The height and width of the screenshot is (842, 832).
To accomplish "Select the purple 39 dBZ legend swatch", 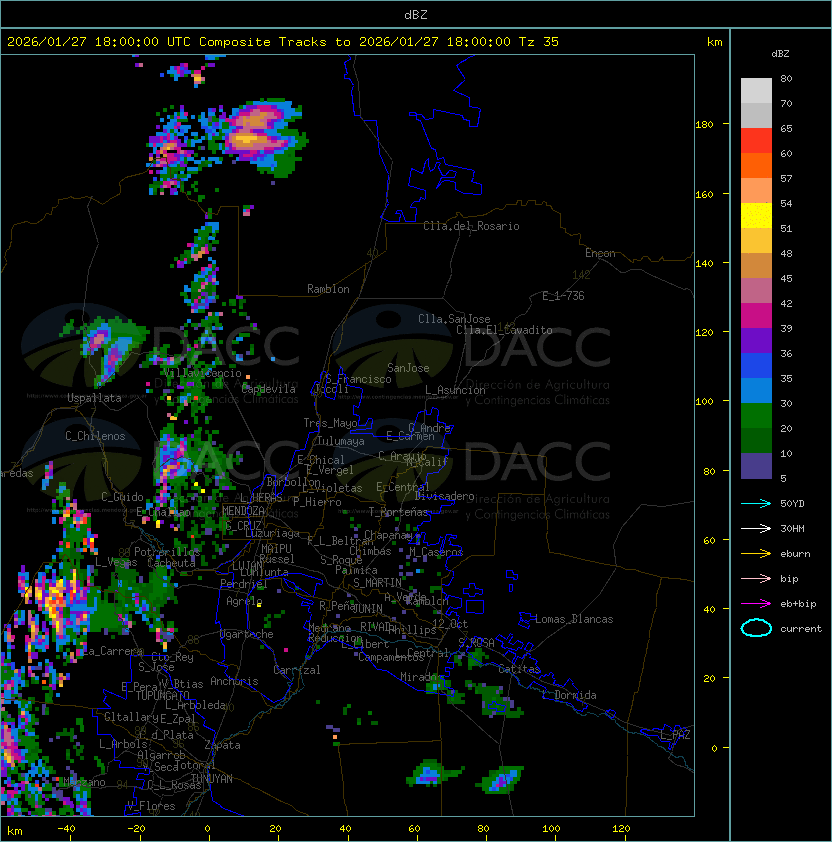I will pos(756,340).
